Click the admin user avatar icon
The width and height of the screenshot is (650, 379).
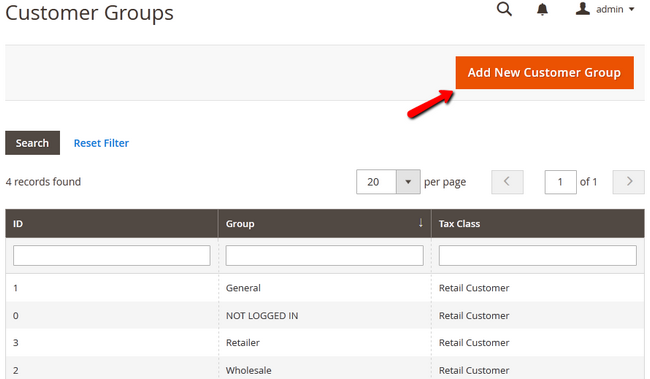point(582,9)
